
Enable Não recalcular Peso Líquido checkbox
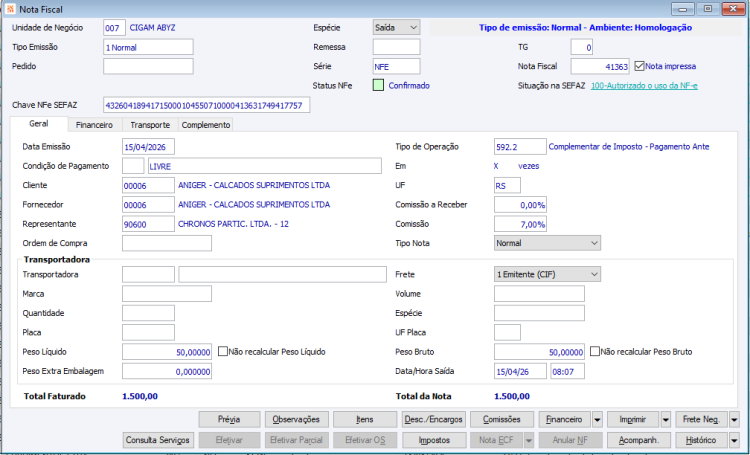[222, 352]
